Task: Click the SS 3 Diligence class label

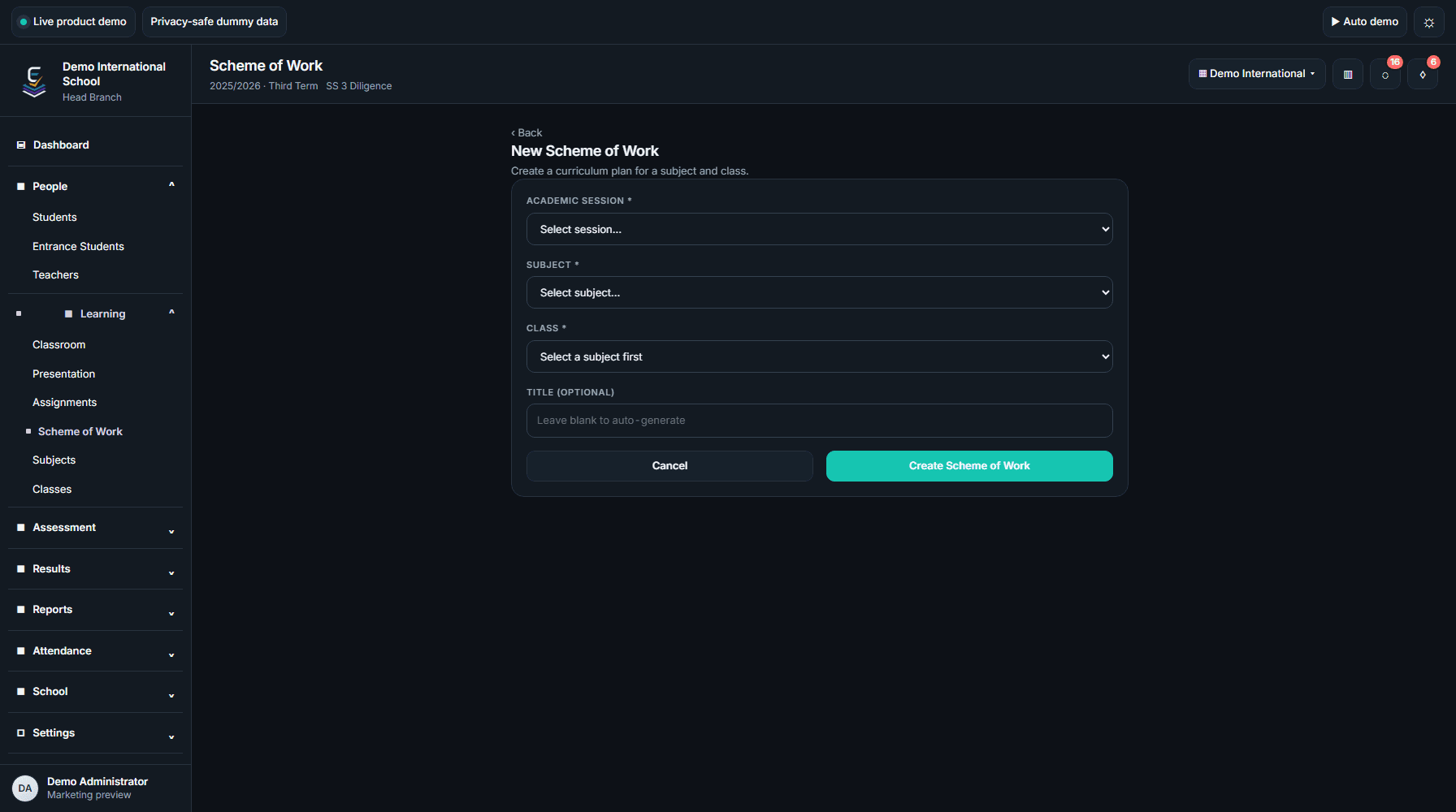Action: point(359,86)
